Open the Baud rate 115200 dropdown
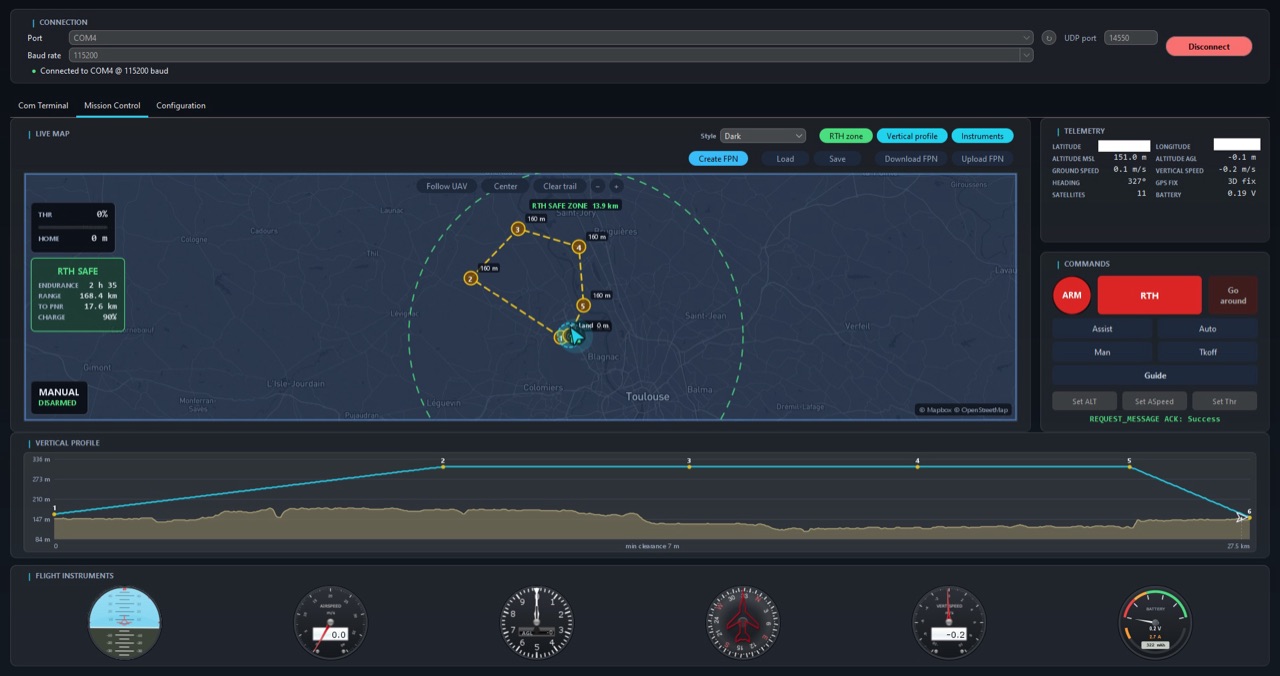Viewport: 1280px width, 676px height. pyautogui.click(x=551, y=55)
